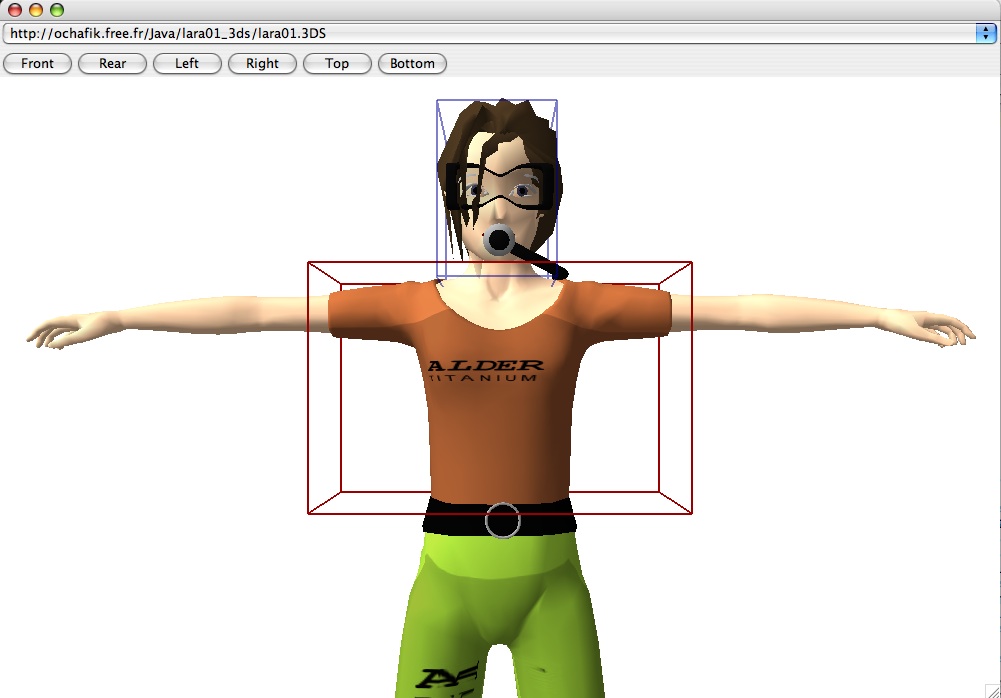Minimize the window with the yellow button
The width and height of the screenshot is (1001, 698).
36,10
